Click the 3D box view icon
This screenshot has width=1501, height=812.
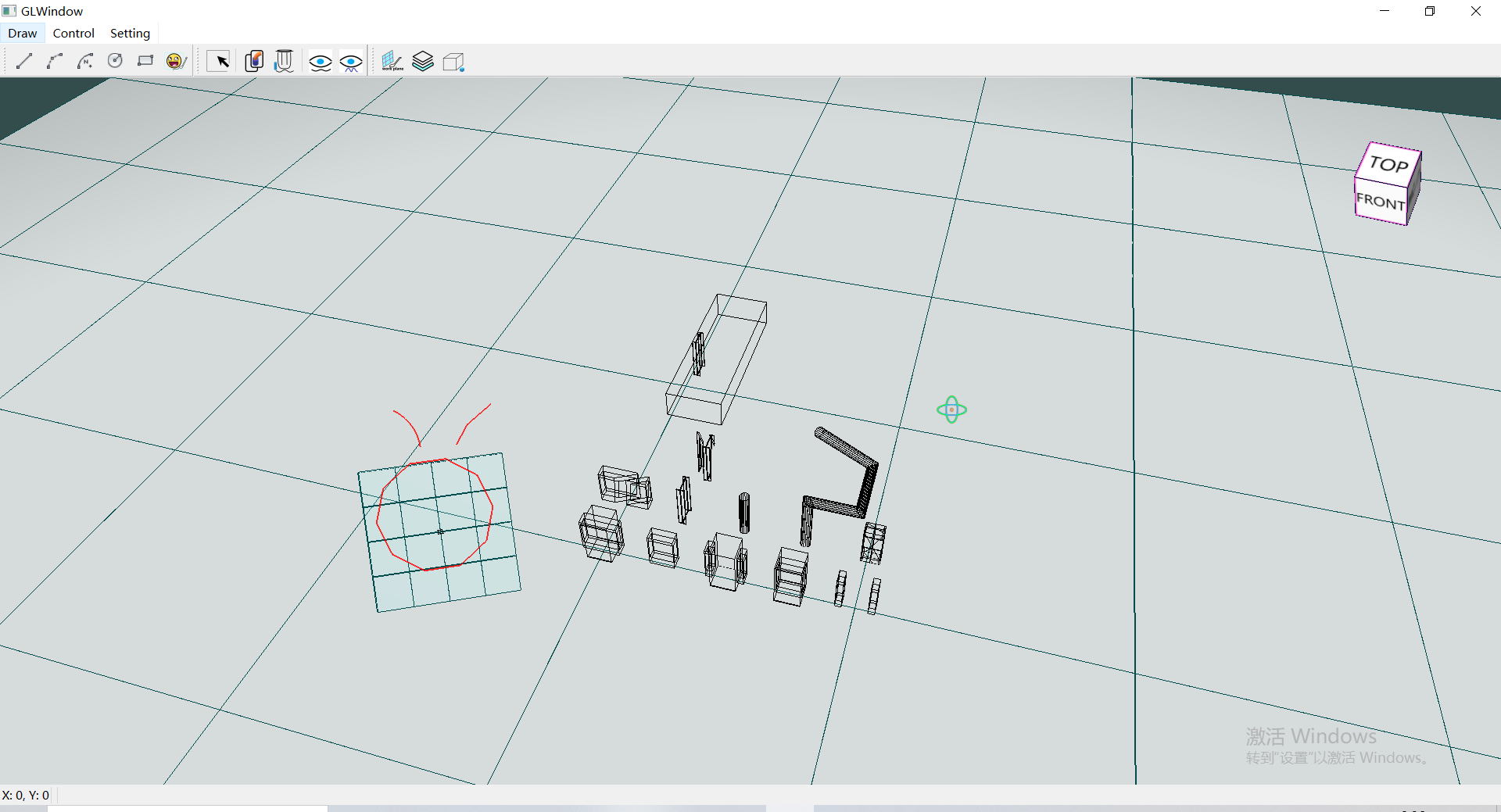click(453, 62)
